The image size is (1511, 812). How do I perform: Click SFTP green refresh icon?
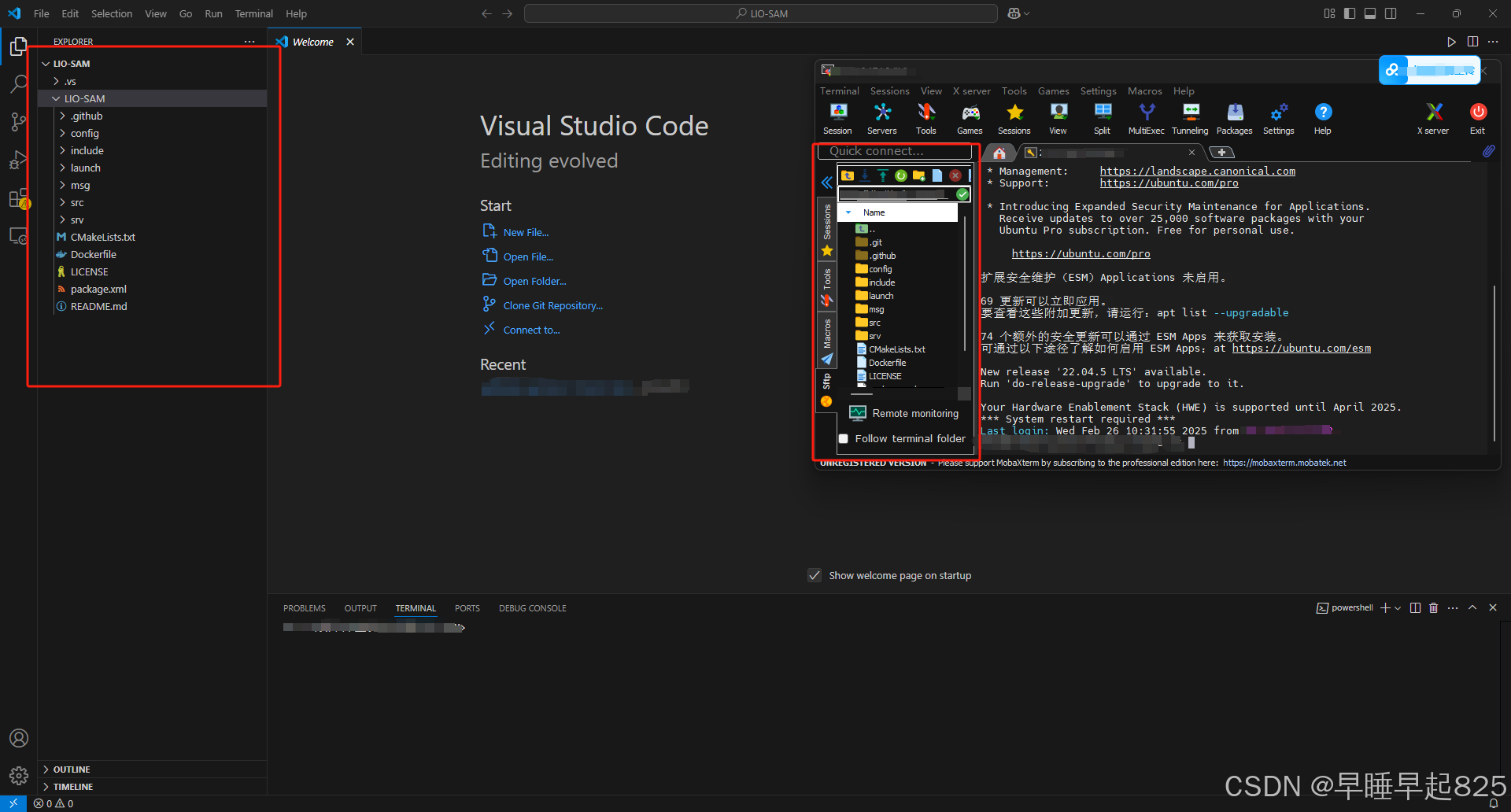pyautogui.click(x=901, y=175)
